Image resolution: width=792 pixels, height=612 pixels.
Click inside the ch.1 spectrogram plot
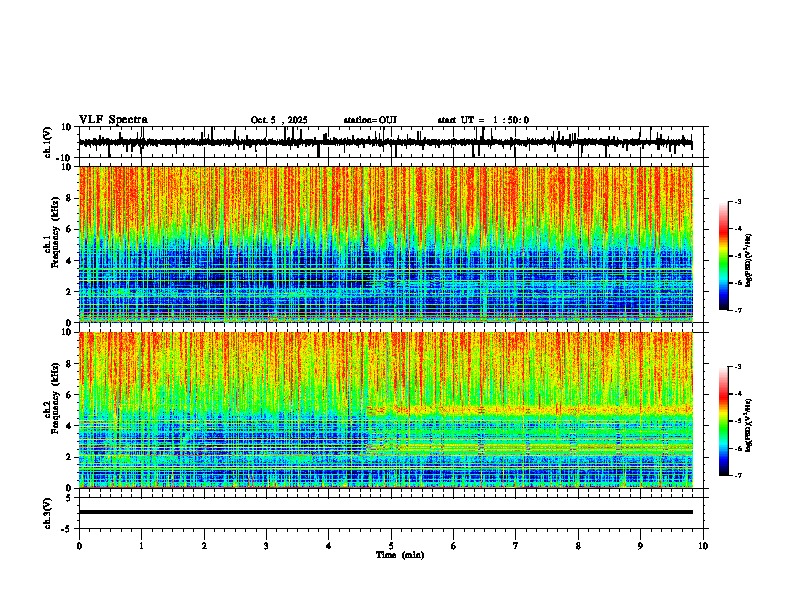[385, 244]
